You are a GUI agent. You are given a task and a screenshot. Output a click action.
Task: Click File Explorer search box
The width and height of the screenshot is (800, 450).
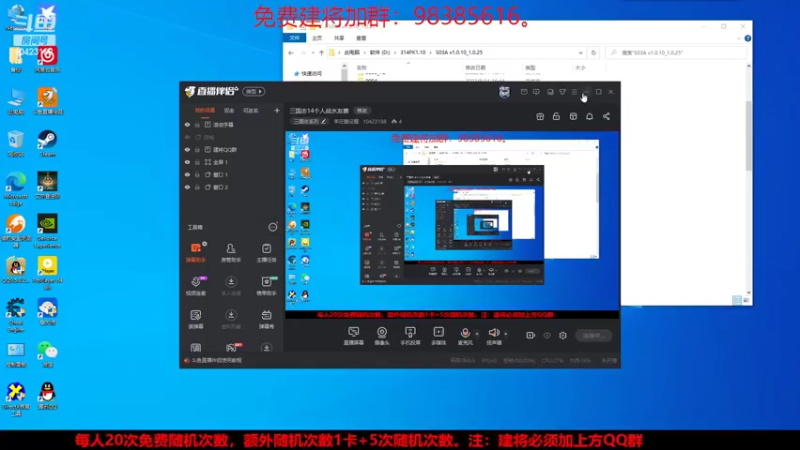point(676,53)
